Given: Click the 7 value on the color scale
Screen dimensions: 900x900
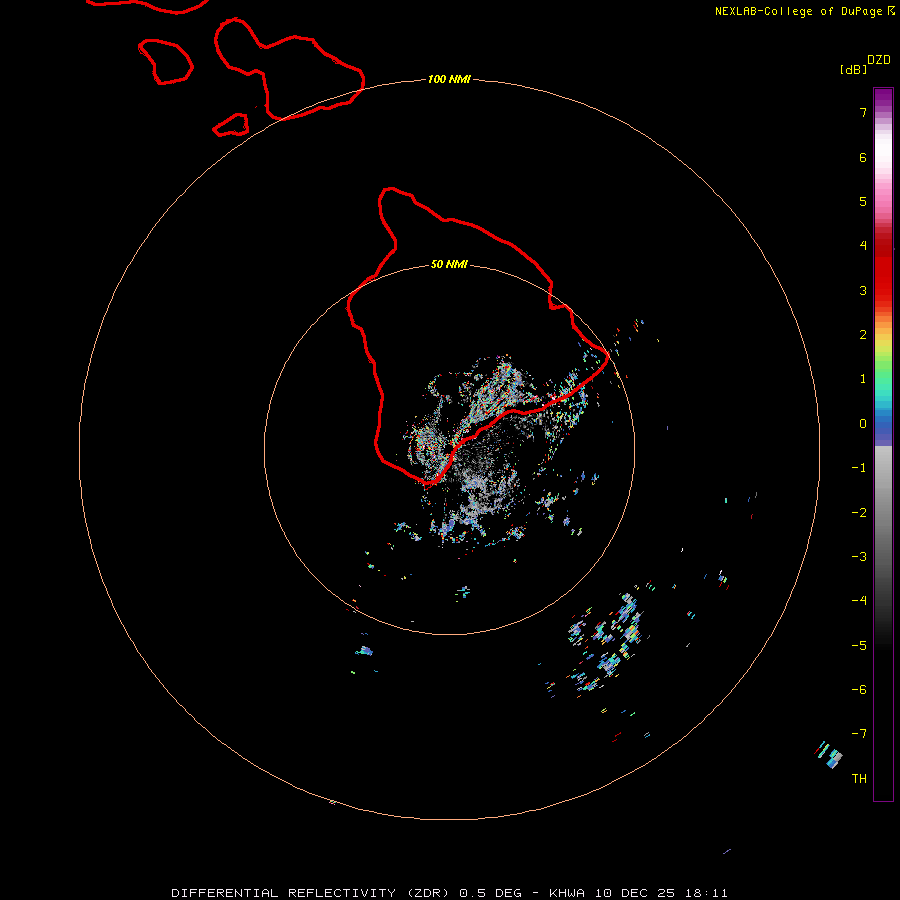Looking at the screenshot, I should [863, 112].
